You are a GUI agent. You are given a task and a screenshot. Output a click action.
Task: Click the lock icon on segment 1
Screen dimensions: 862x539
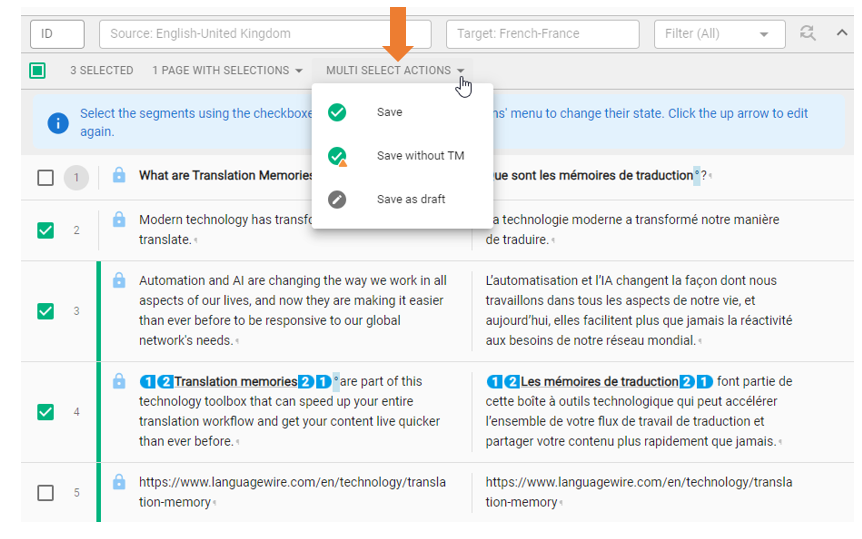tap(119, 176)
